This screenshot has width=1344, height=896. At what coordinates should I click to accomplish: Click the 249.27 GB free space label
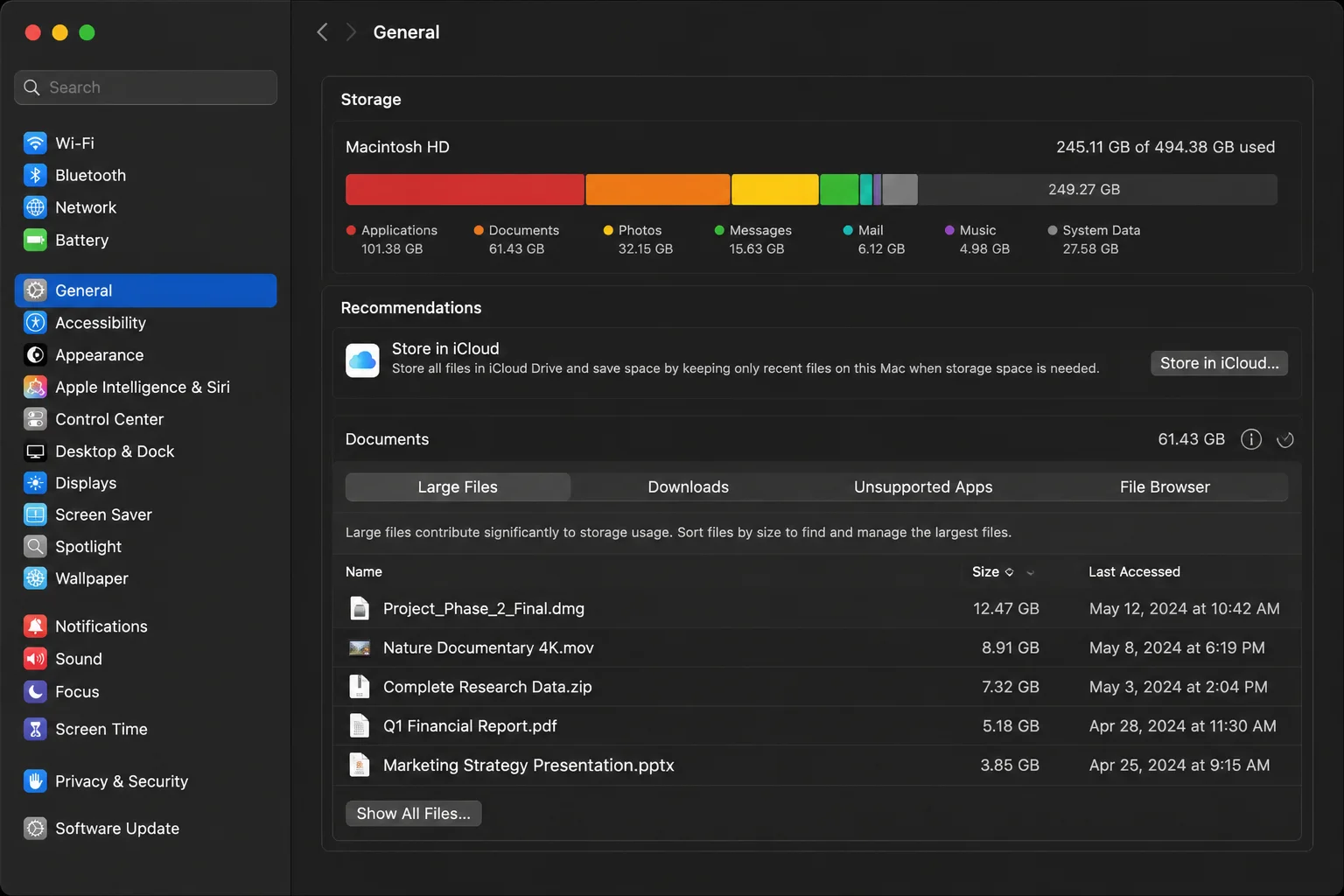point(1084,190)
